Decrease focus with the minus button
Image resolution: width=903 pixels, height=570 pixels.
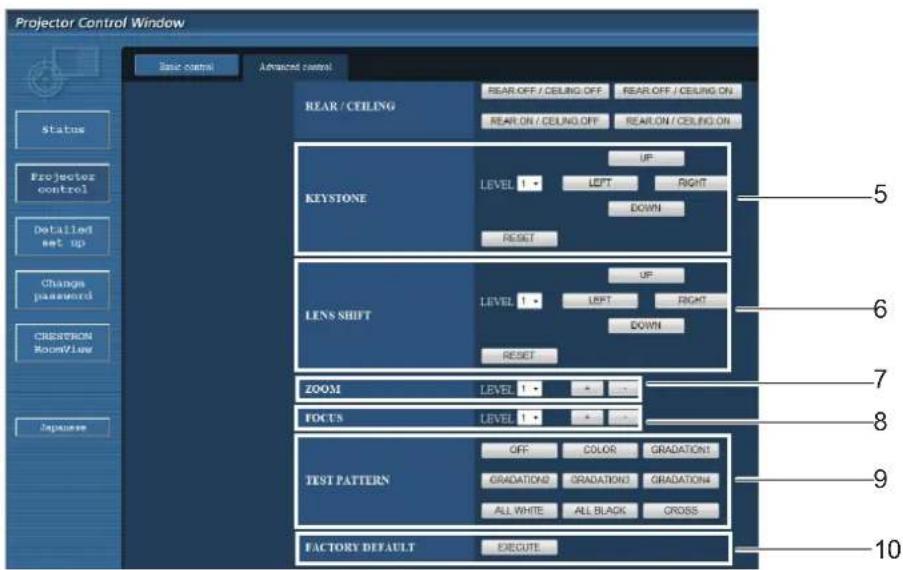click(624, 418)
